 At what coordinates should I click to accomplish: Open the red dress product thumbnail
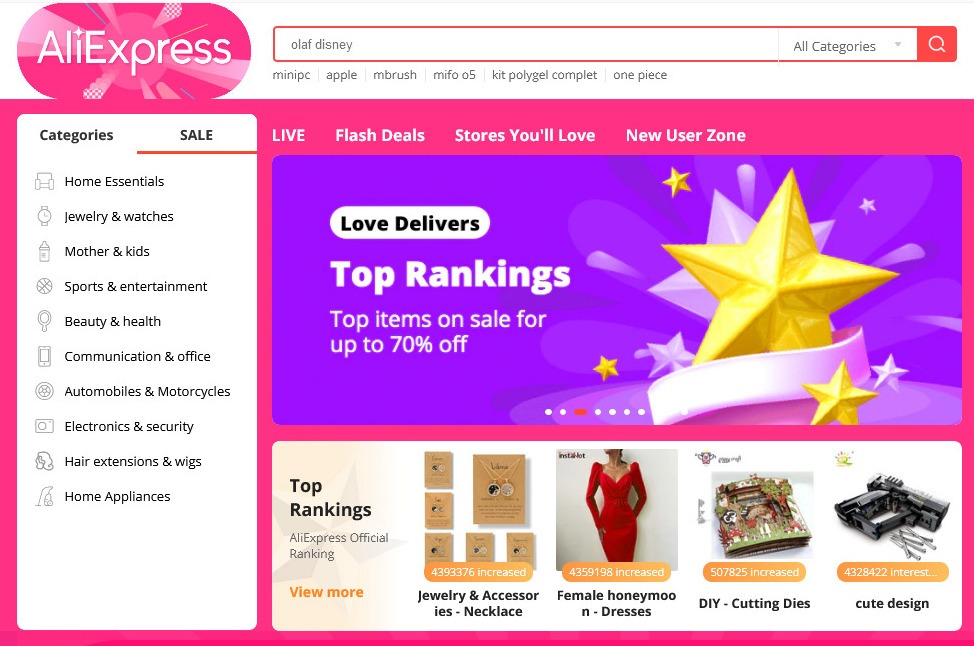(x=616, y=509)
